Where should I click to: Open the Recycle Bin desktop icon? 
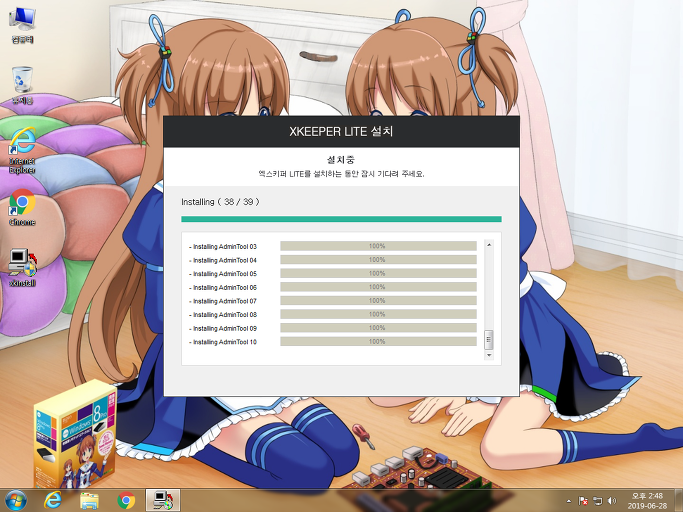tap(22, 85)
